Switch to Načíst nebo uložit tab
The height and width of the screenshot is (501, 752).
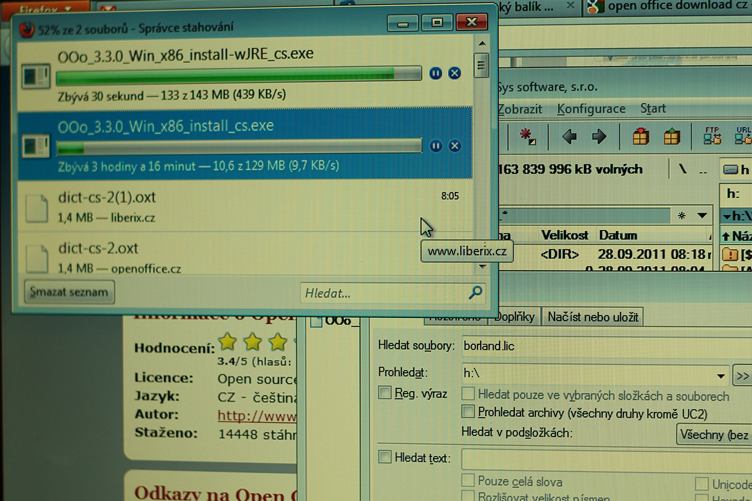point(593,317)
